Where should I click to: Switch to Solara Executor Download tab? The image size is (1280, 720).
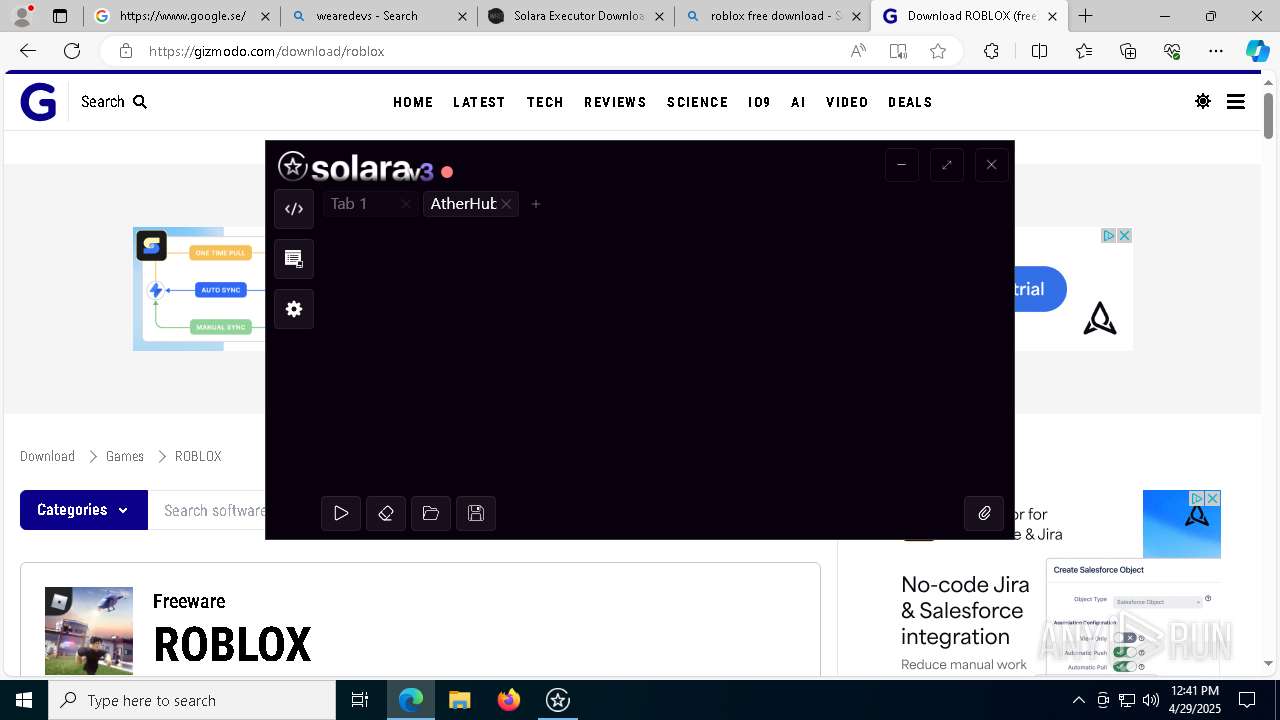(x=575, y=16)
